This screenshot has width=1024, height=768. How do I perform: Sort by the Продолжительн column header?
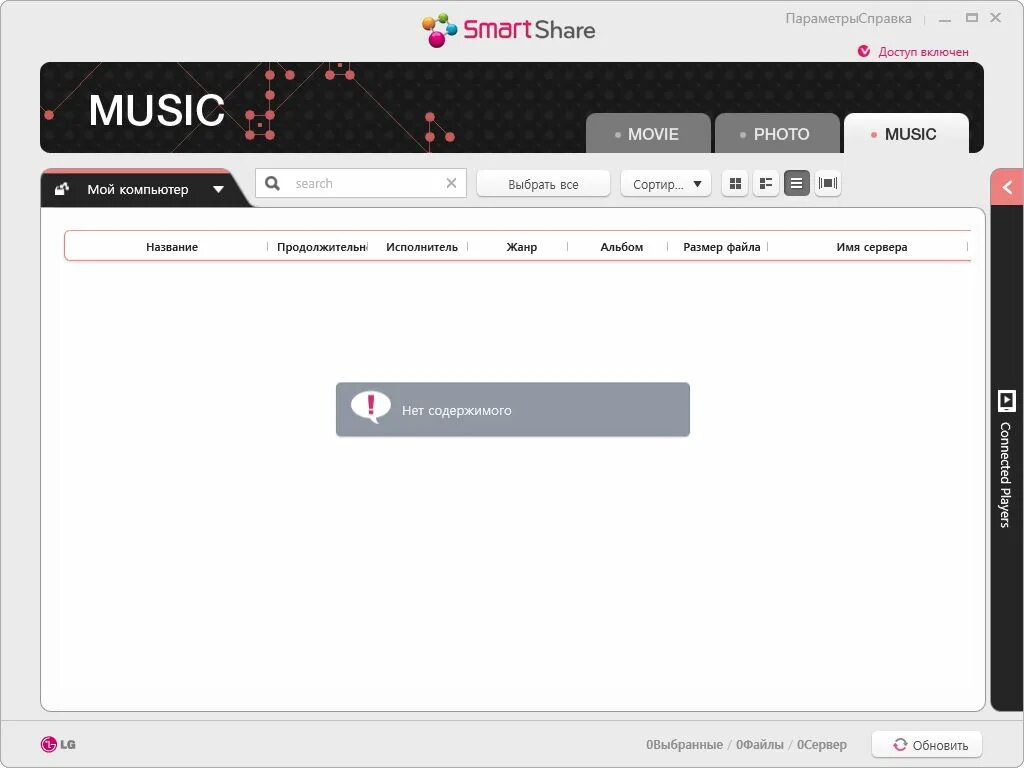click(x=321, y=247)
